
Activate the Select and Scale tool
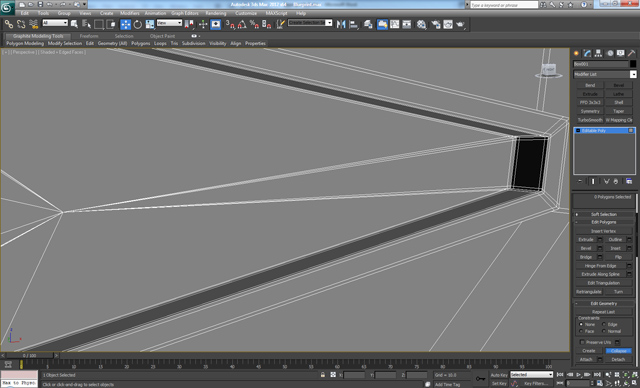(150, 24)
